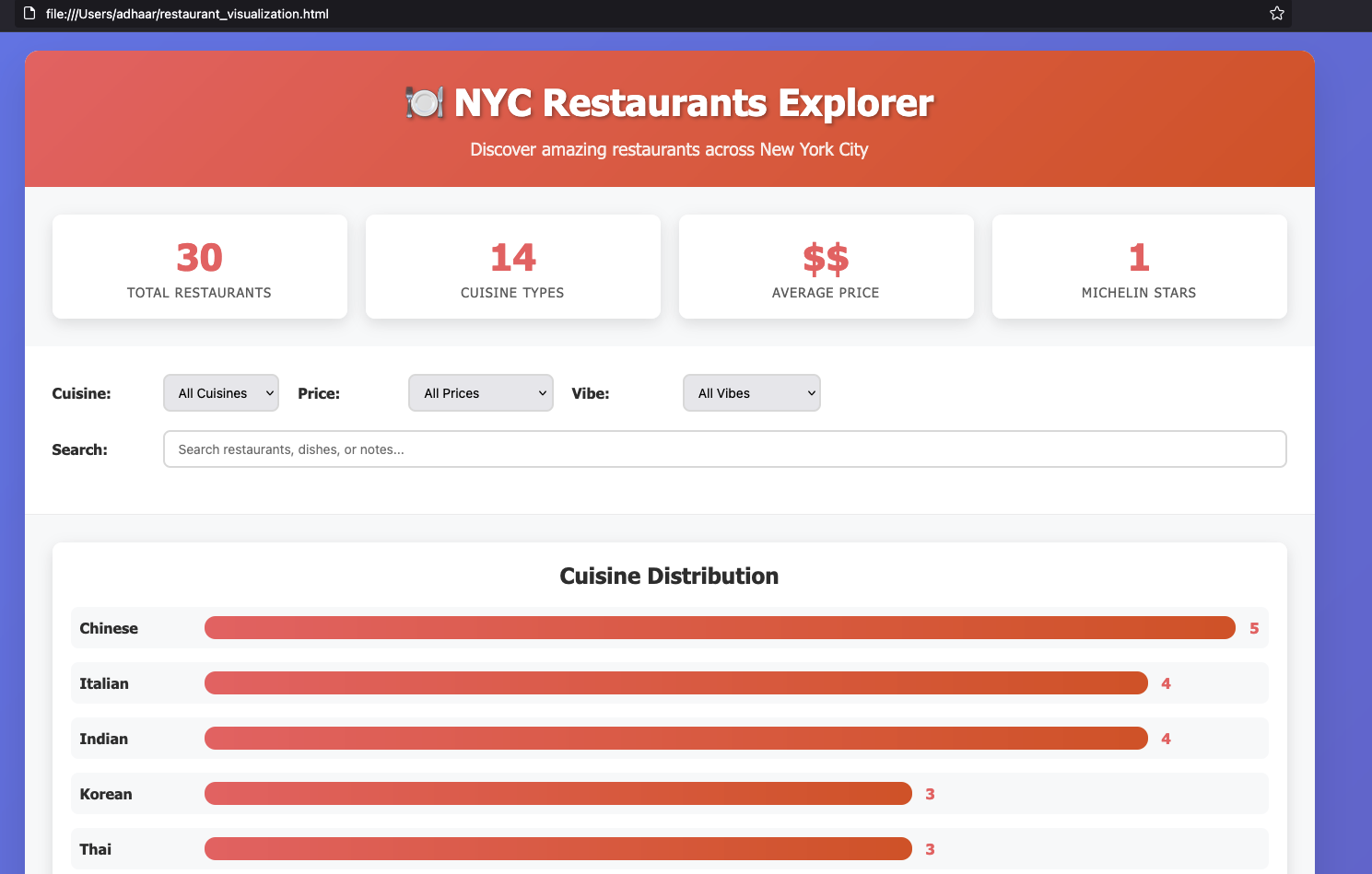Click the bookmark star icon in address bar
This screenshot has height=874, width=1372.
[1276, 13]
